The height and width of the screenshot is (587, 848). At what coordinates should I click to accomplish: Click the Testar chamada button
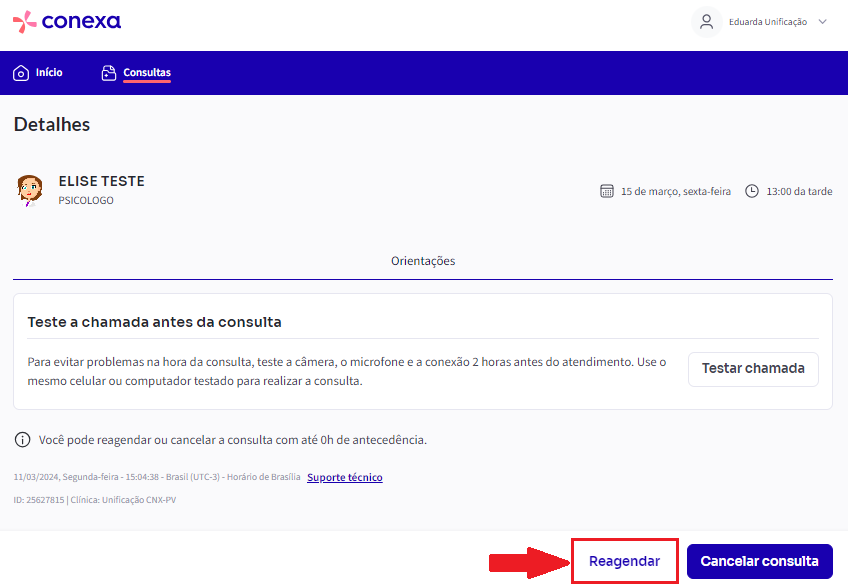(753, 369)
